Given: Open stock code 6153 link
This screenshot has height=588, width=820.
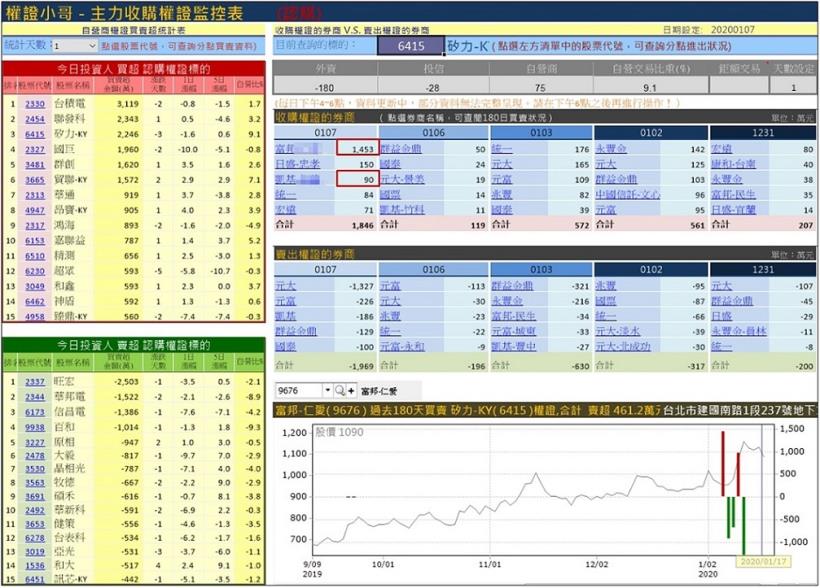Looking at the screenshot, I should pyautogui.click(x=35, y=241).
